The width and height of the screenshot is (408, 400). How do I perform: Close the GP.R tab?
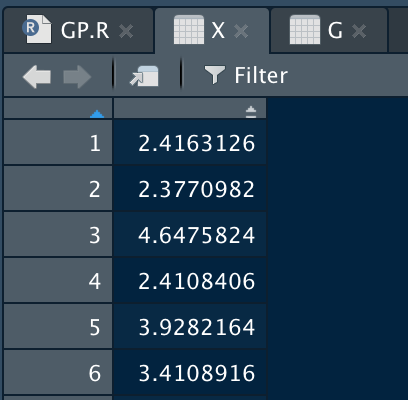click(126, 32)
